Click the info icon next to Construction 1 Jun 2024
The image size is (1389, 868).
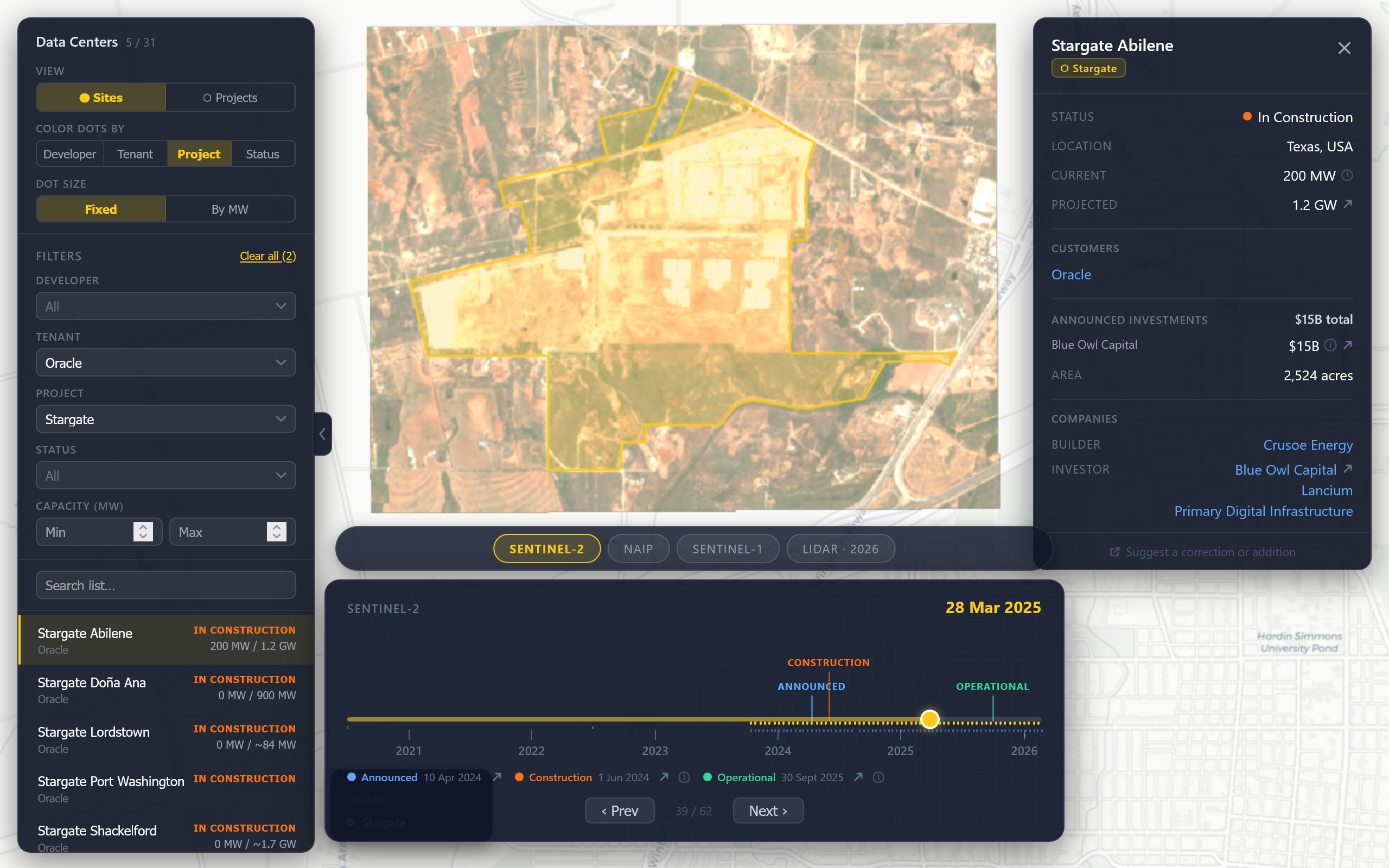(684, 777)
